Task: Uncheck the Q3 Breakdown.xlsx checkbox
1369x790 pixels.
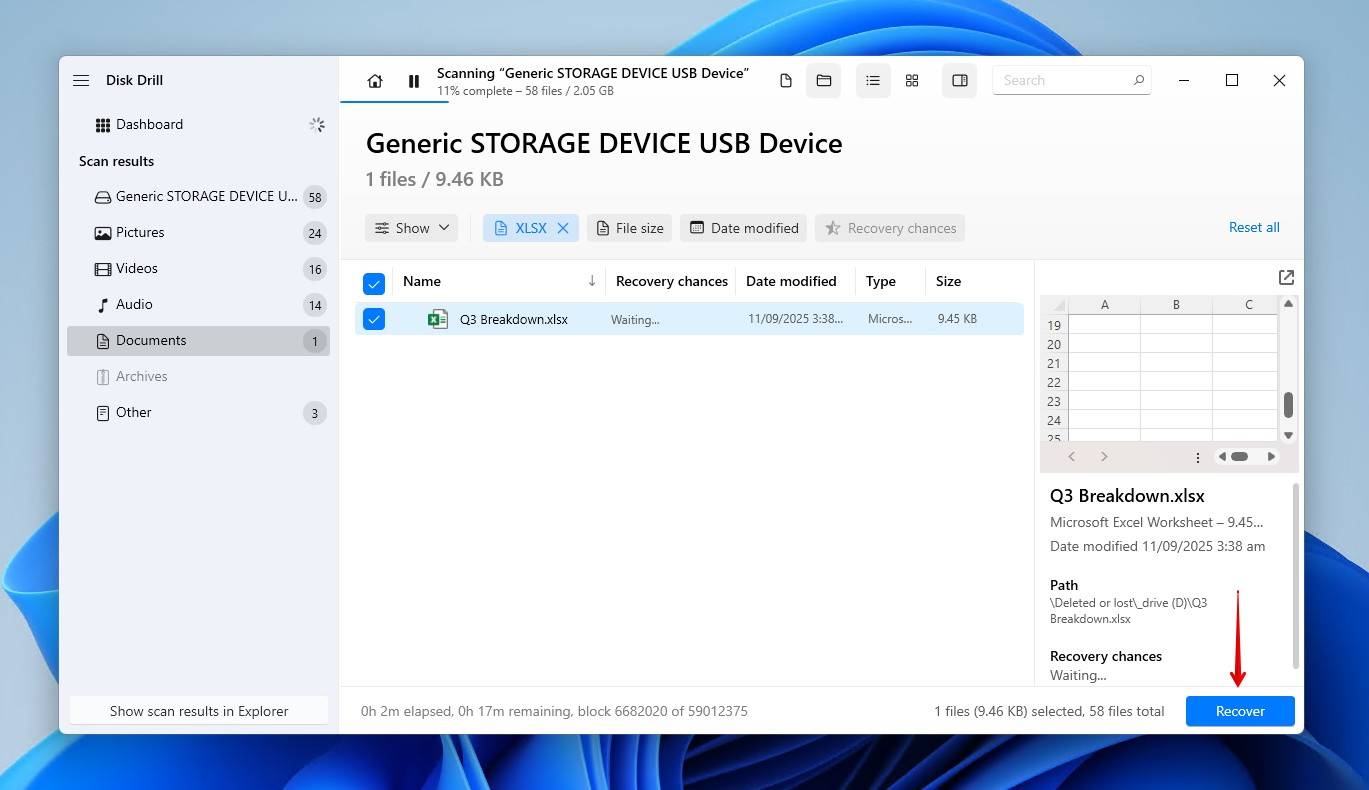Action: (x=374, y=320)
